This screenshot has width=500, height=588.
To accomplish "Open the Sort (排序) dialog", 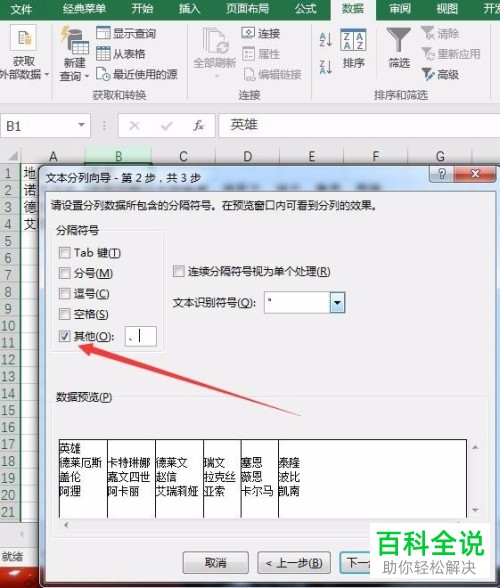I will (353, 48).
